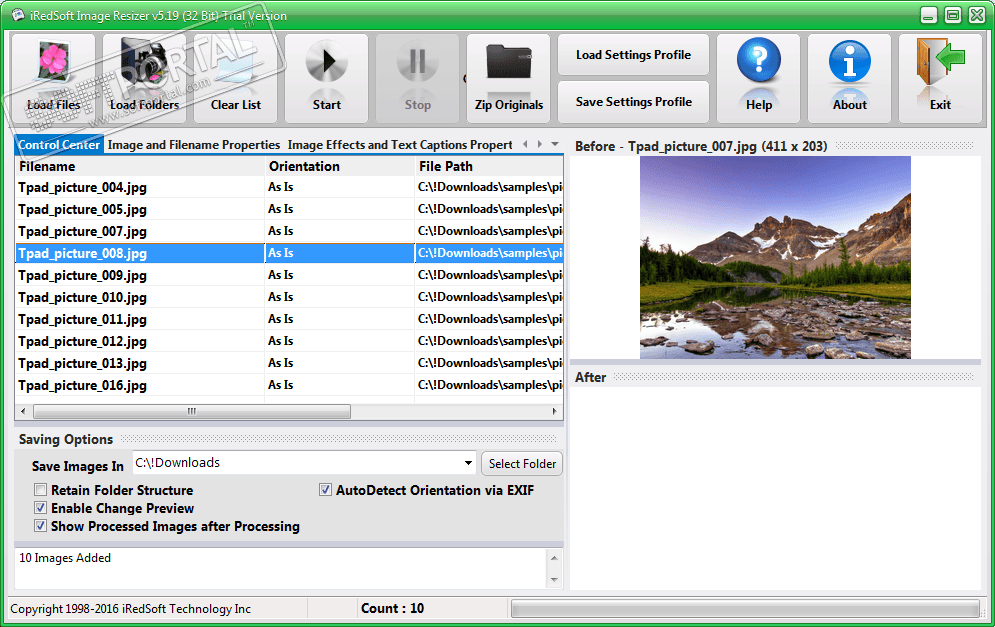
Task: Open Image and Filename Properties tab
Action: pyautogui.click(x=194, y=145)
